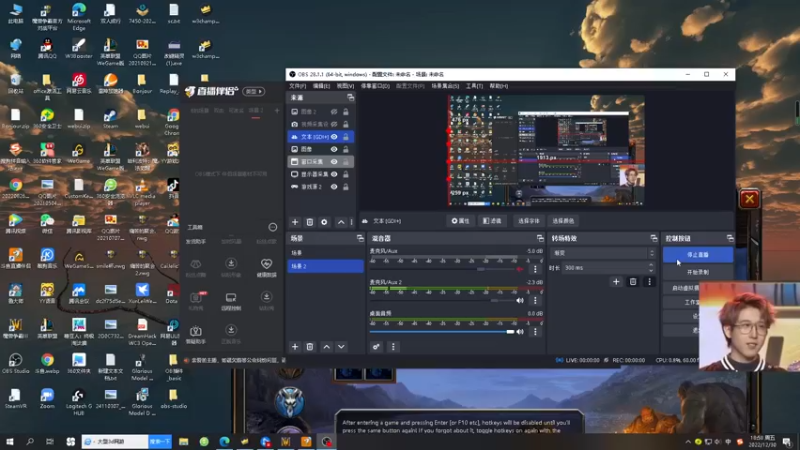The width and height of the screenshot is (800, 450).
Task: Click the red X overlay button
Action: tap(749, 199)
